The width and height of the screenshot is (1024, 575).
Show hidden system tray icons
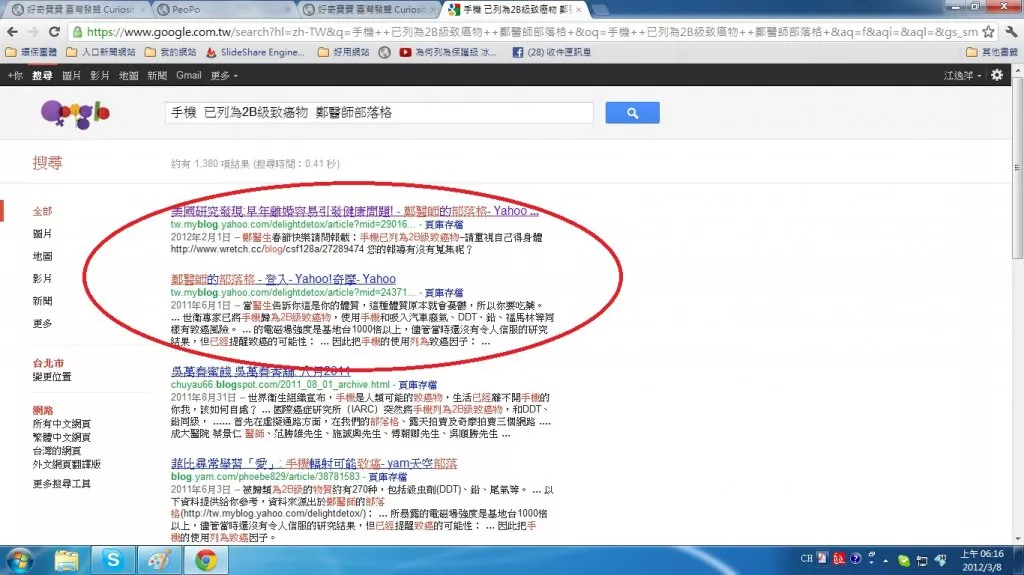click(x=886, y=560)
